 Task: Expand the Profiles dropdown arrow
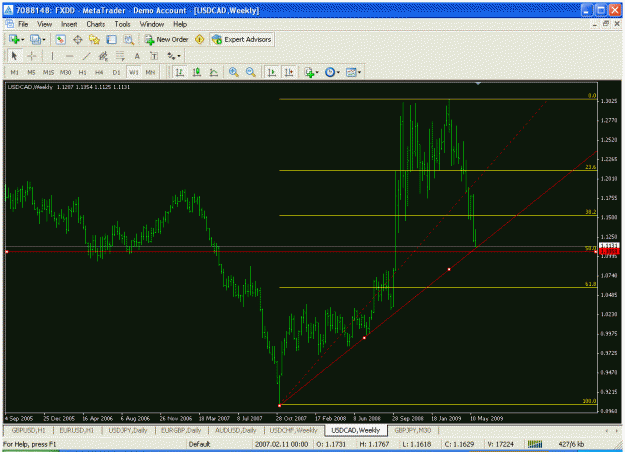(x=44, y=39)
